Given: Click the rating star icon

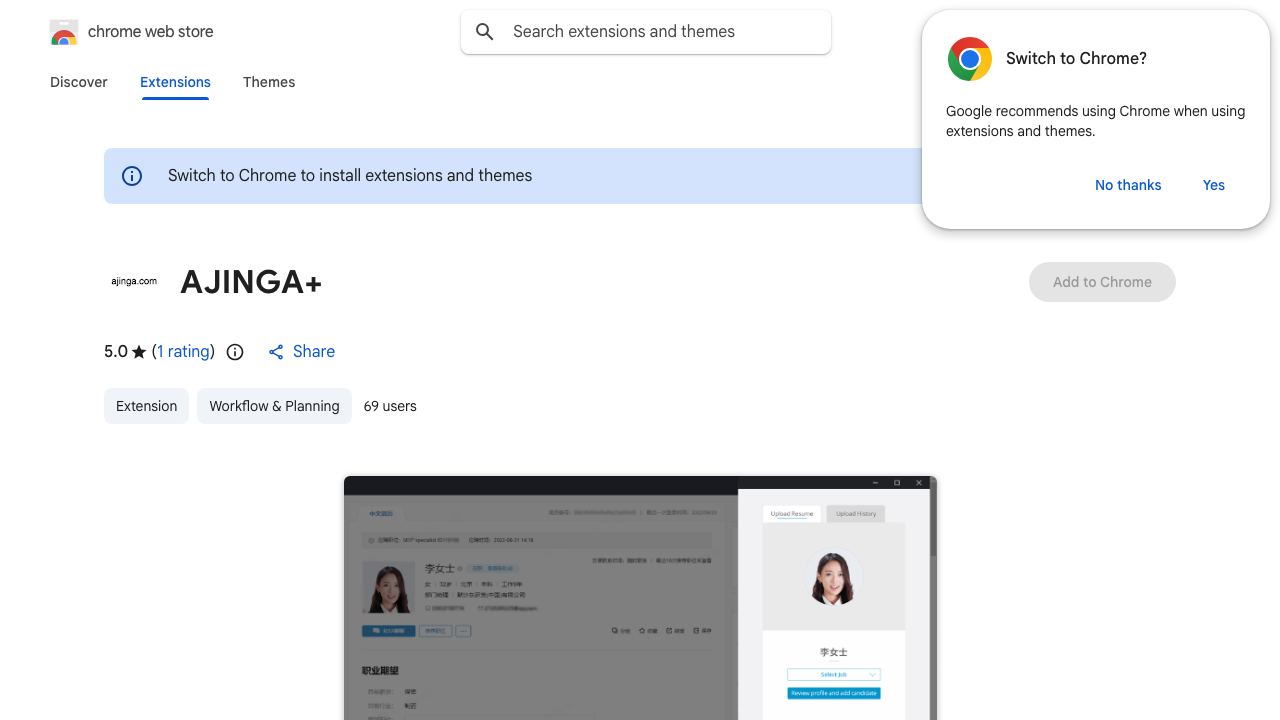Looking at the screenshot, I should point(139,352).
